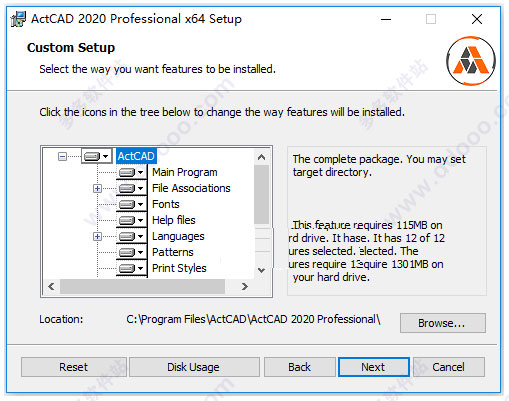Open File Associations feature install dropdown
Image resolution: width=509 pixels, height=401 pixels.
pos(132,188)
